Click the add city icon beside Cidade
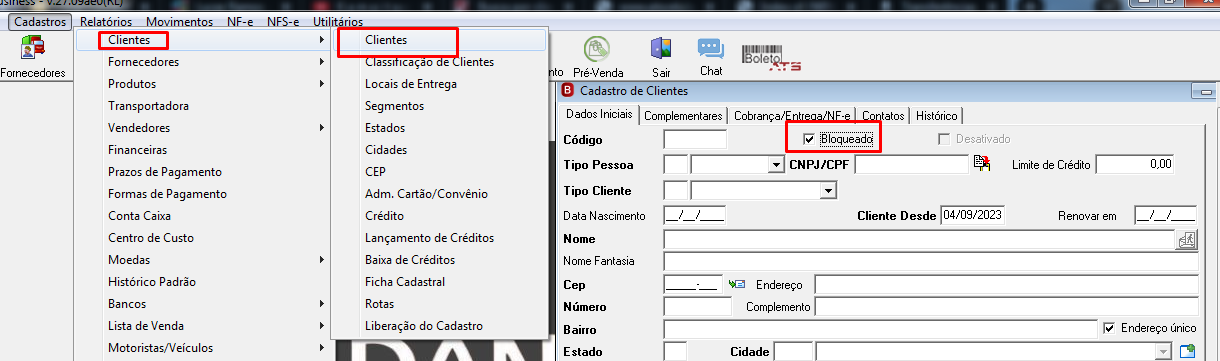Screen dimensions: 1220x361 (1189, 351)
